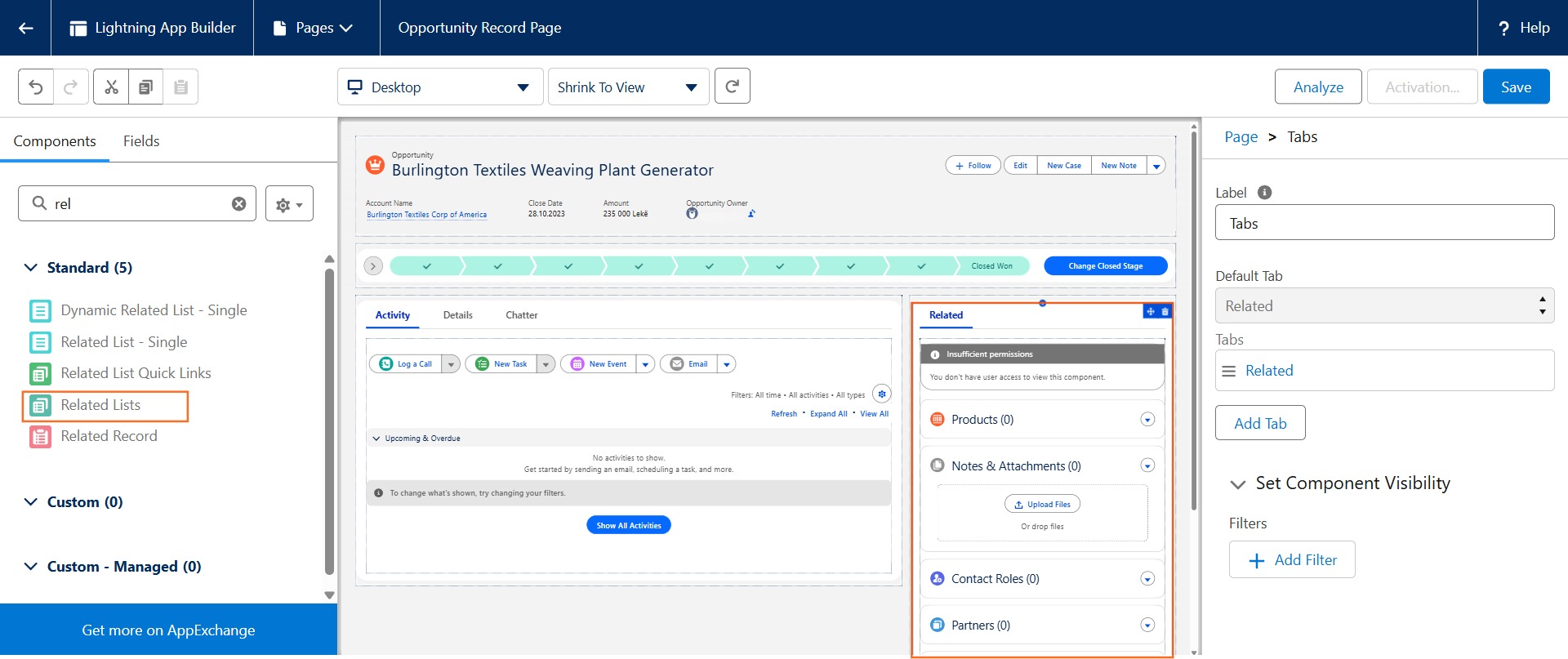Click the Related Record component icon
The image size is (1568, 659).
point(40,436)
